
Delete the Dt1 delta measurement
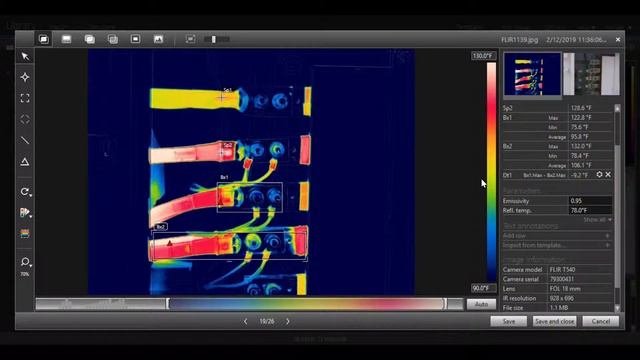(608, 174)
